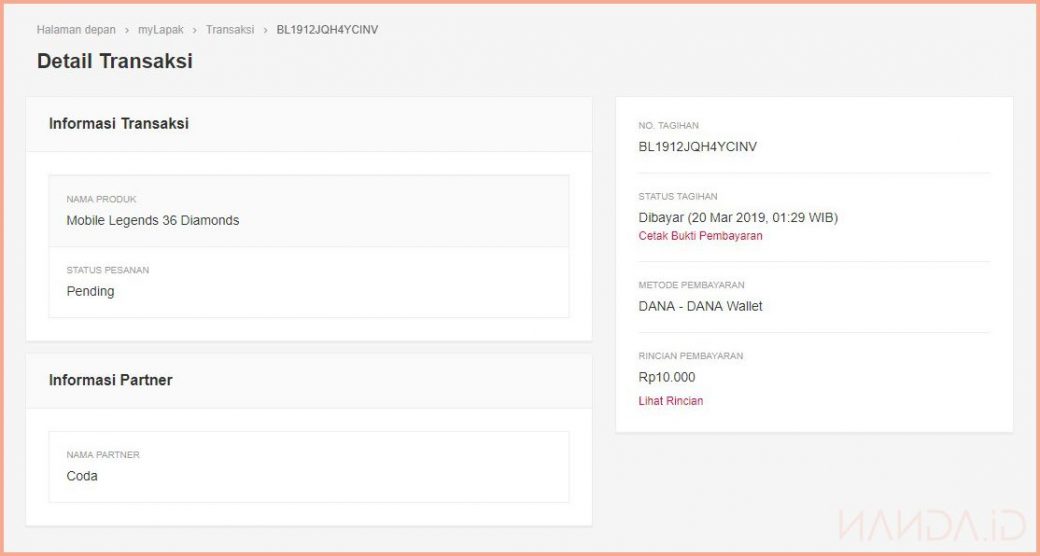Open Lihat Rincian payment details link
The image size is (1040, 556).
click(670, 401)
